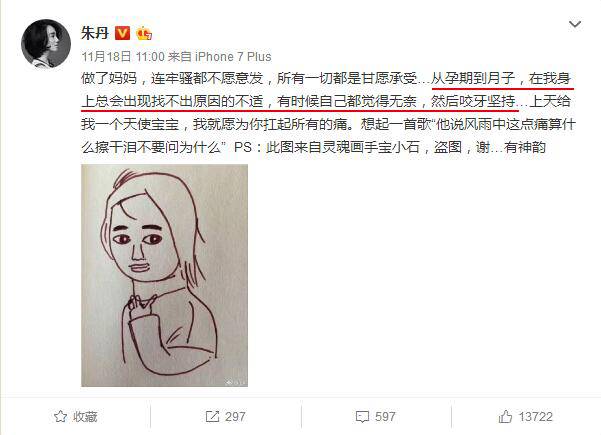Enlarge the hand-drawn portrait image
Screen dimensions: 601x435
(x=164, y=275)
